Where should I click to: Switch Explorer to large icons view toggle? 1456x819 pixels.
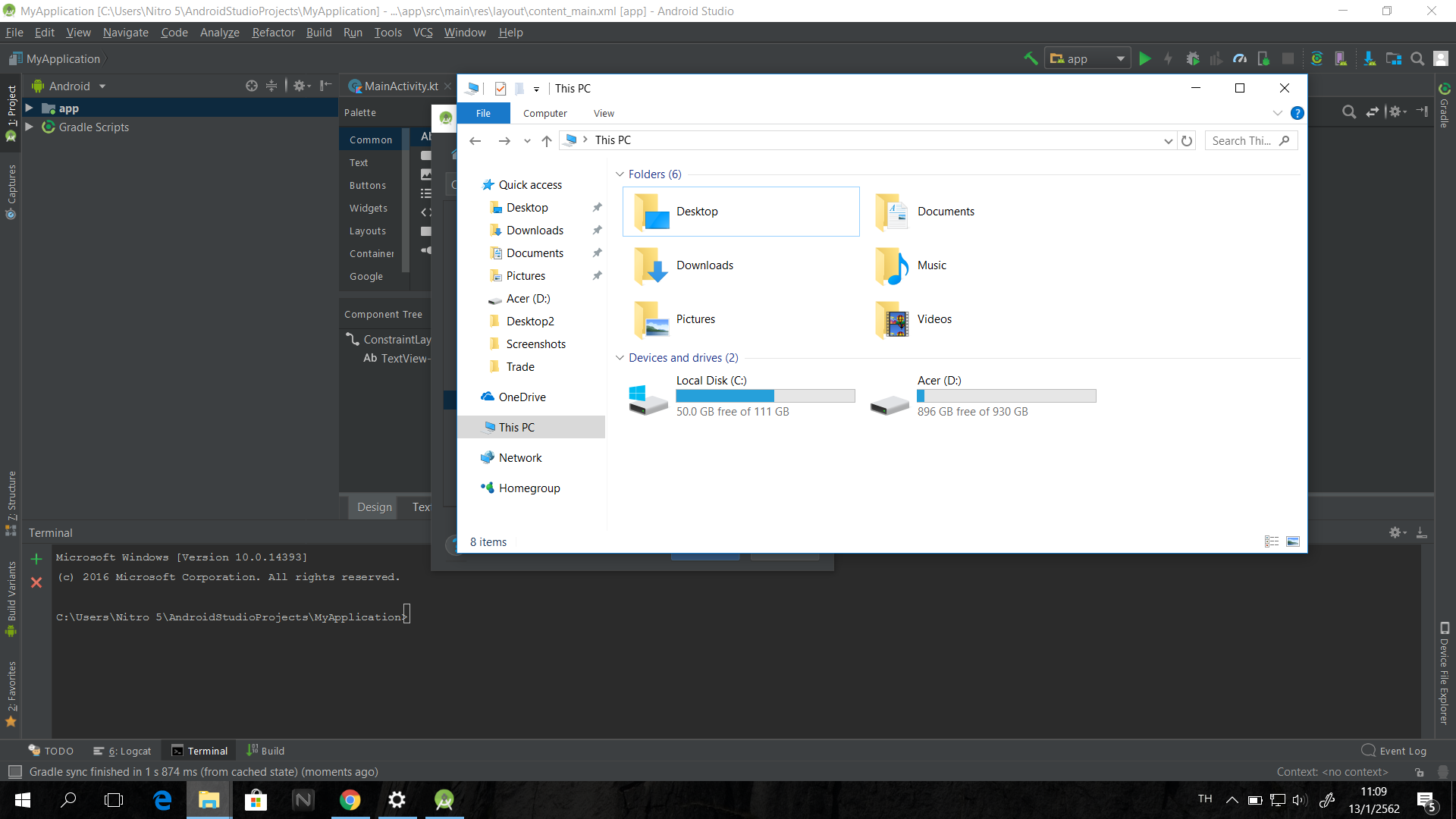(1293, 541)
